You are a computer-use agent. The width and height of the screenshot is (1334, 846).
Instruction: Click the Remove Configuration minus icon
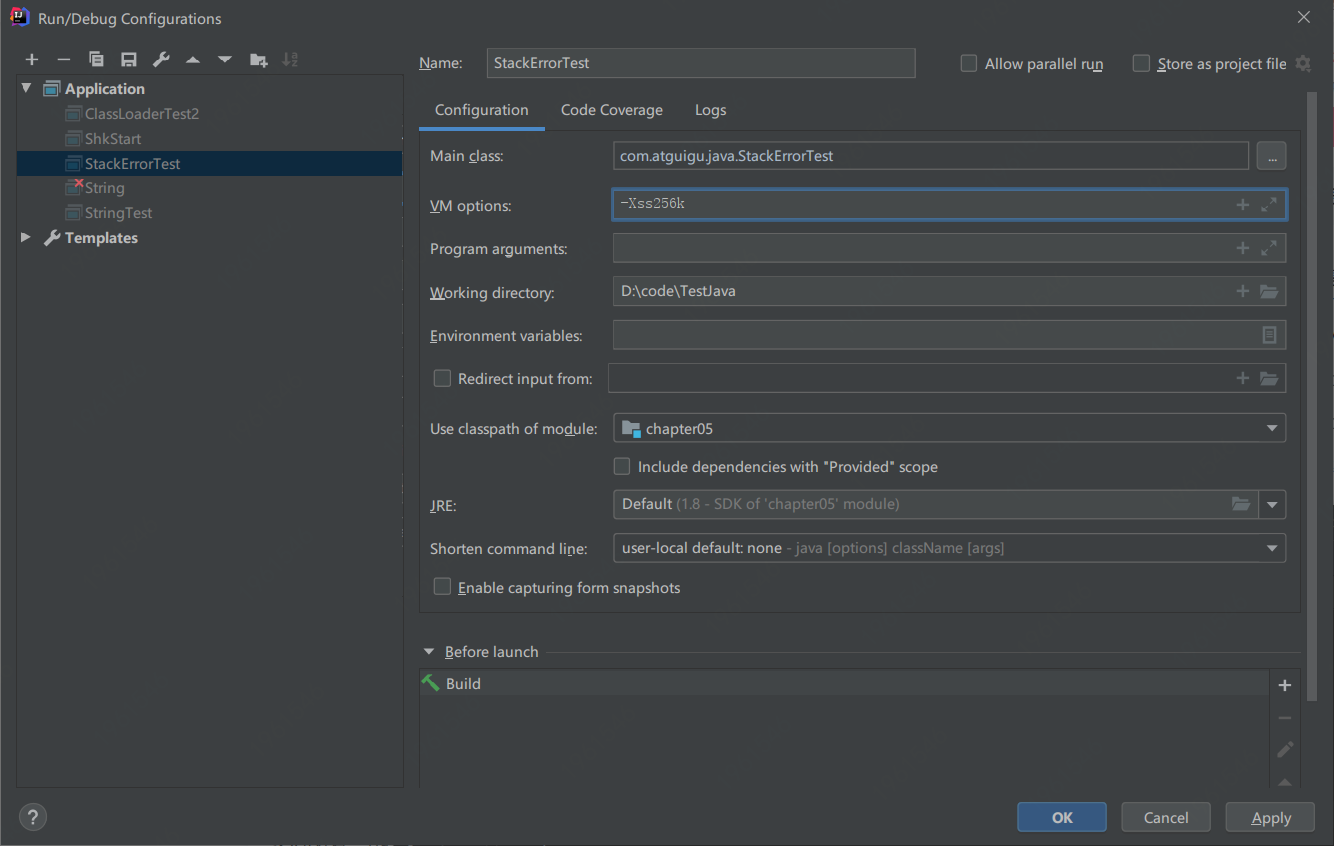(x=64, y=60)
